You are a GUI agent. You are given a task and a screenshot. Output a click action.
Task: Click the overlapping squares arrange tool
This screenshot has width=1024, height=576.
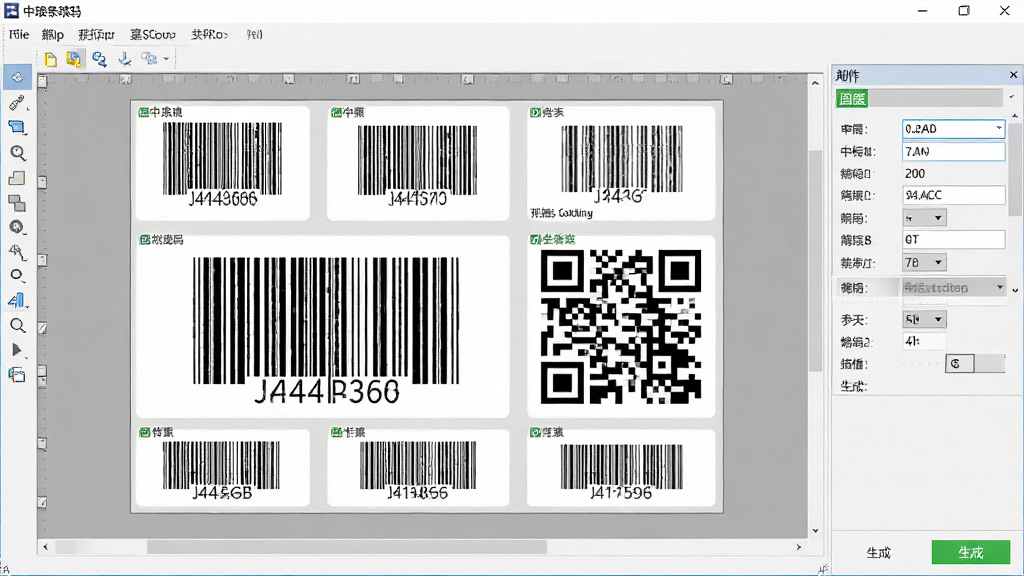[17, 203]
